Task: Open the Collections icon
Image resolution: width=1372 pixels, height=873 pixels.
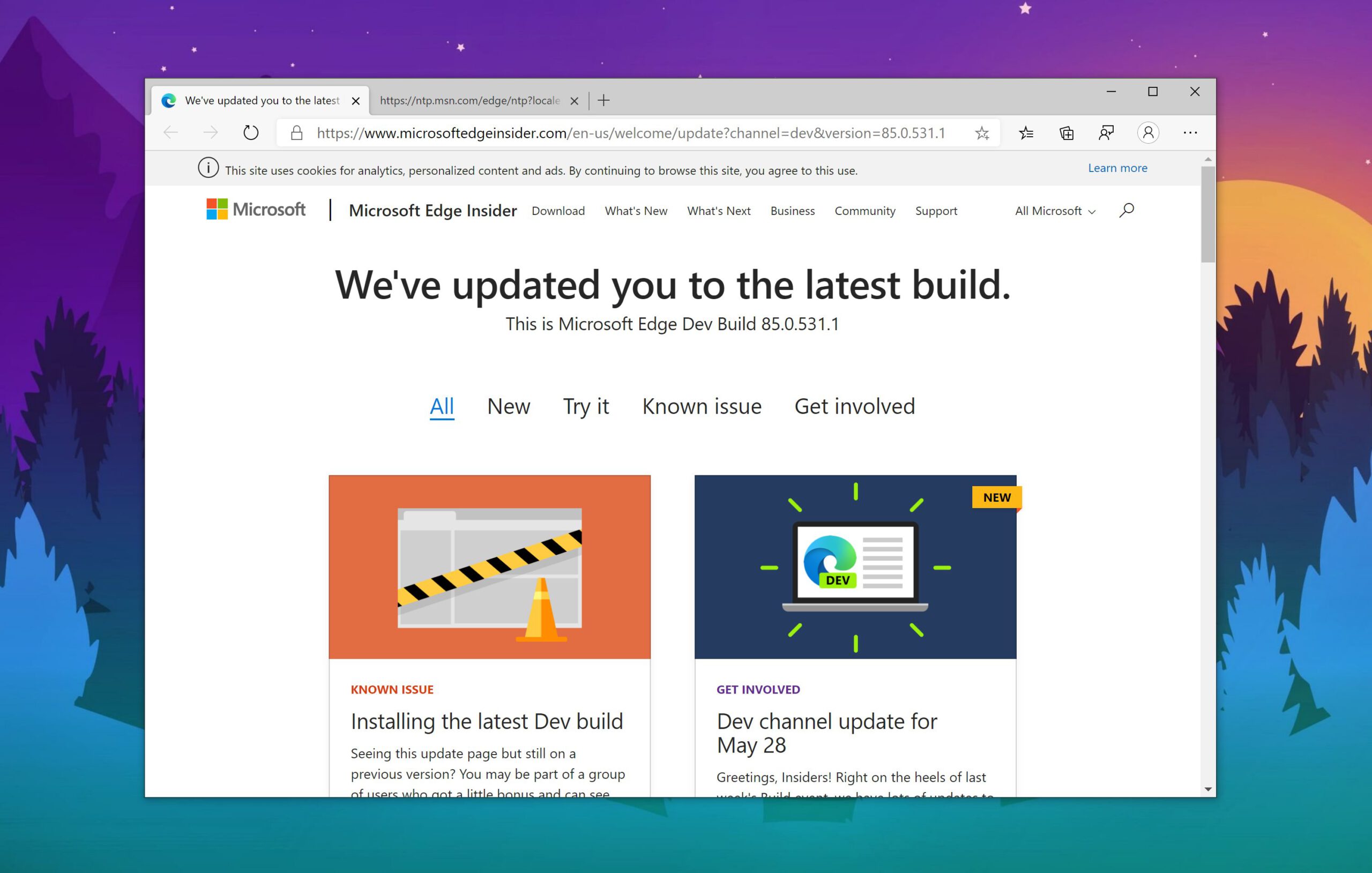Action: click(1067, 133)
